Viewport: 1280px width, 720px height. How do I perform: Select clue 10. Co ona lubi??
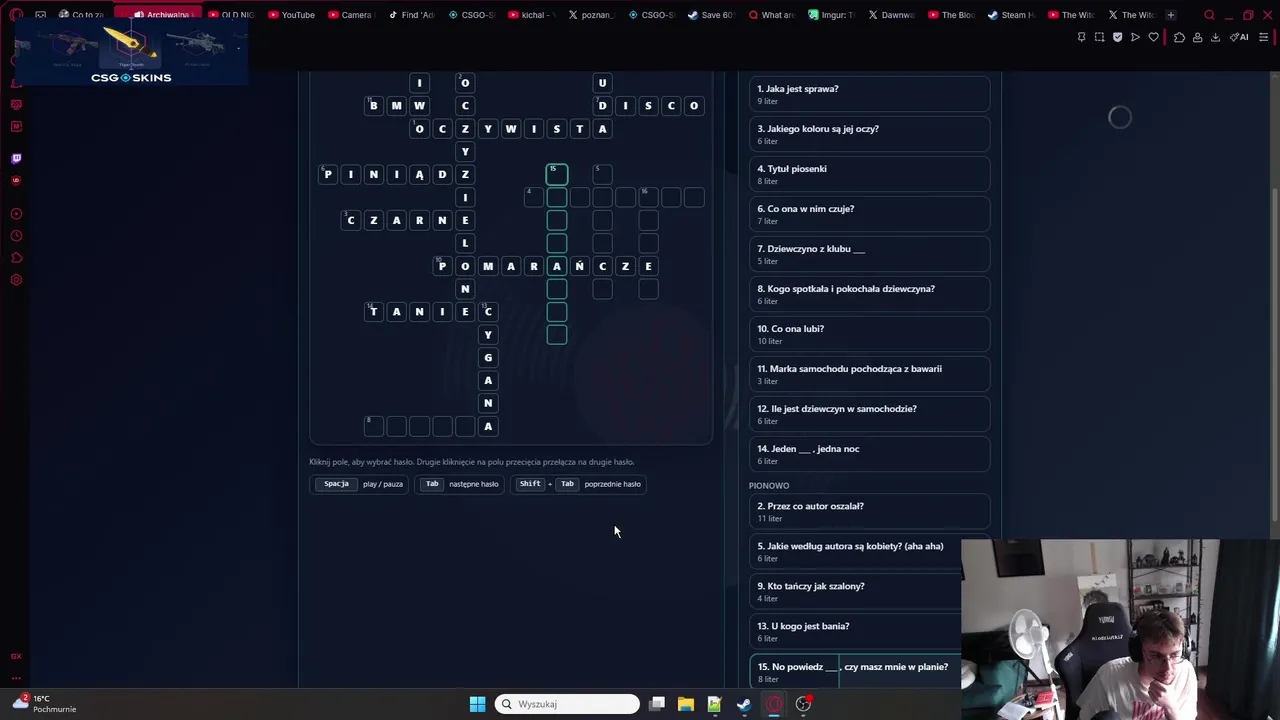(869, 334)
